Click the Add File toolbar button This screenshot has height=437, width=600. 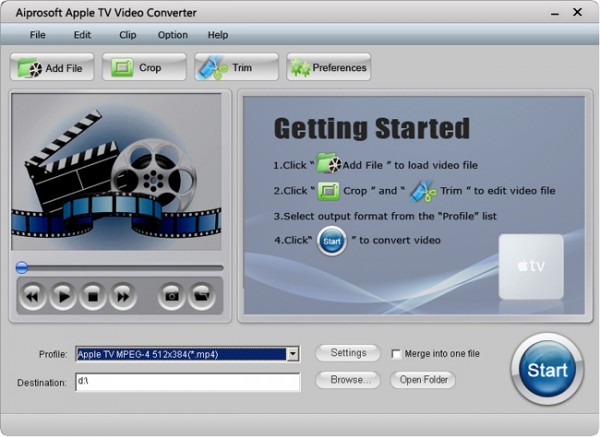[53, 69]
